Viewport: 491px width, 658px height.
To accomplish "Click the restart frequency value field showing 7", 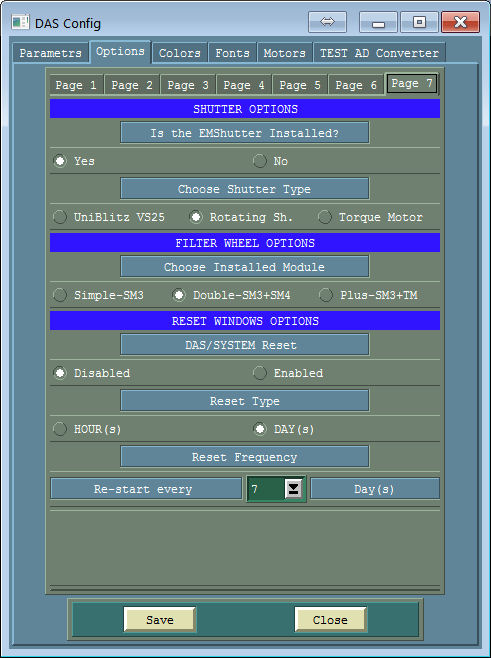I will (266, 488).
